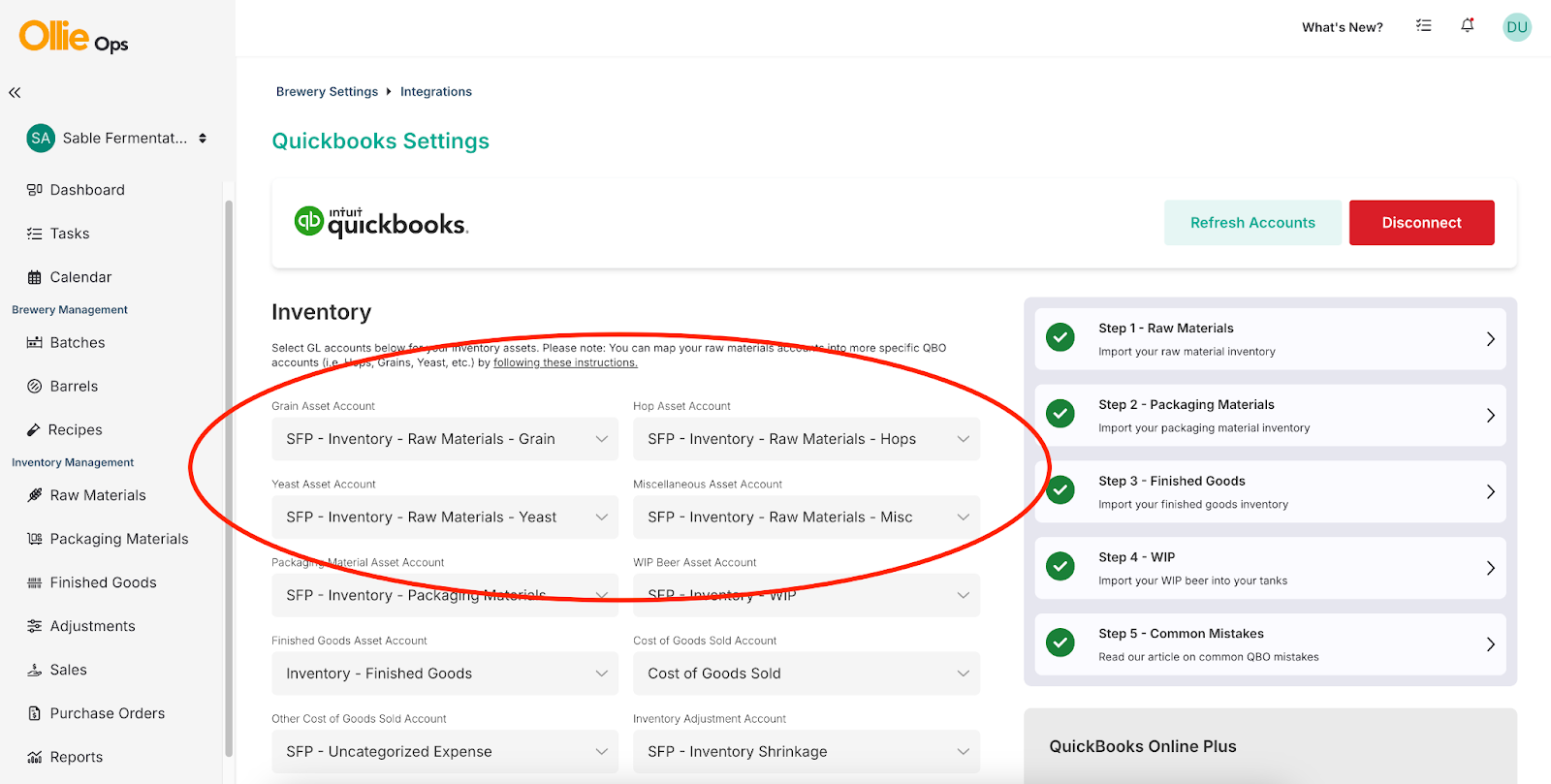Click Step 1 Raw Materials checkmark
Screen dimensions: 1551x784
click(1060, 337)
